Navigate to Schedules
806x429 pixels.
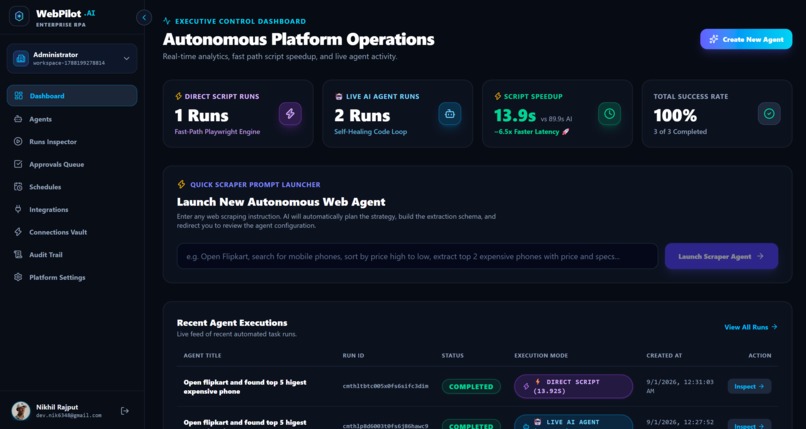tap(72, 187)
